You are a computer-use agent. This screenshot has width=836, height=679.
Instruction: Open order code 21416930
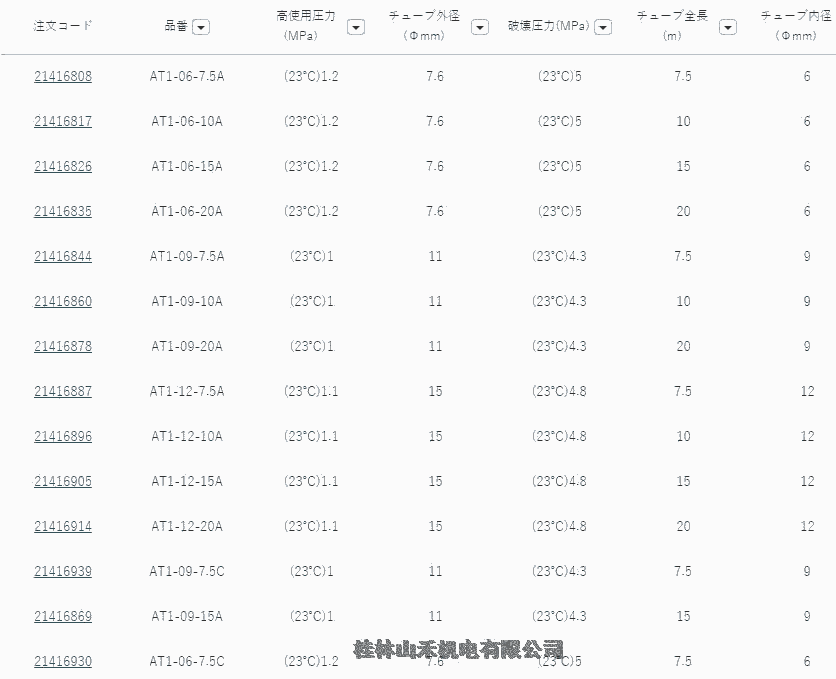click(x=63, y=661)
